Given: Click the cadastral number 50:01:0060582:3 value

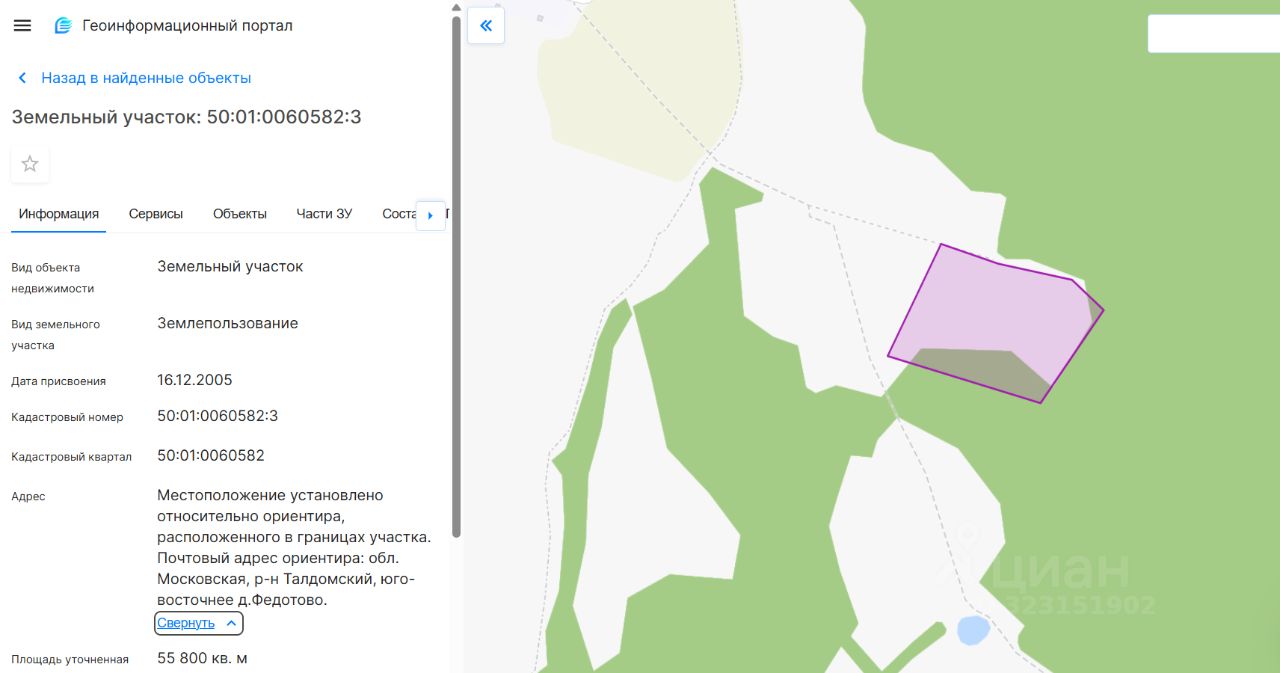Looking at the screenshot, I should click(x=218, y=416).
